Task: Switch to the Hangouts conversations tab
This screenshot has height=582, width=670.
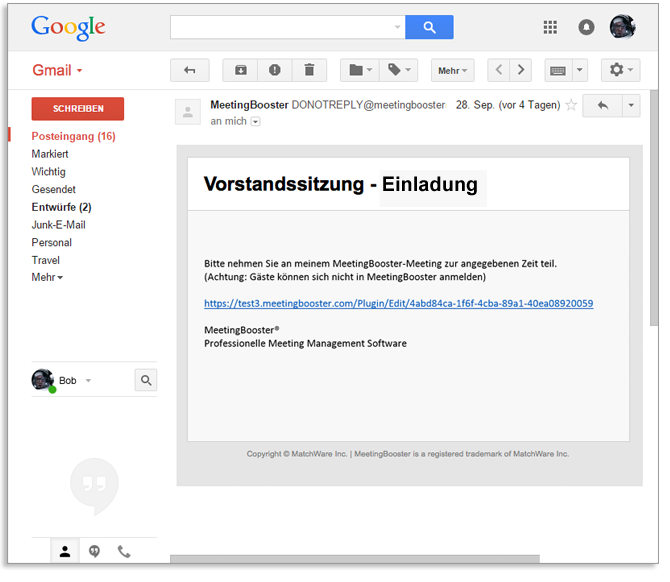Action: [x=94, y=552]
